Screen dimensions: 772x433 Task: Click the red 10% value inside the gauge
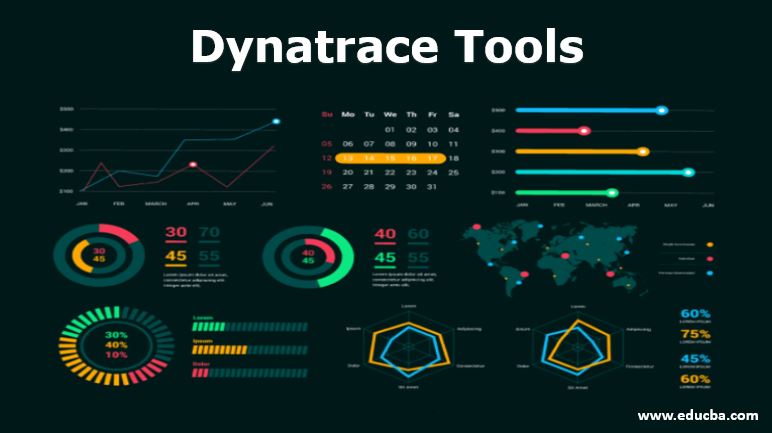(x=116, y=355)
